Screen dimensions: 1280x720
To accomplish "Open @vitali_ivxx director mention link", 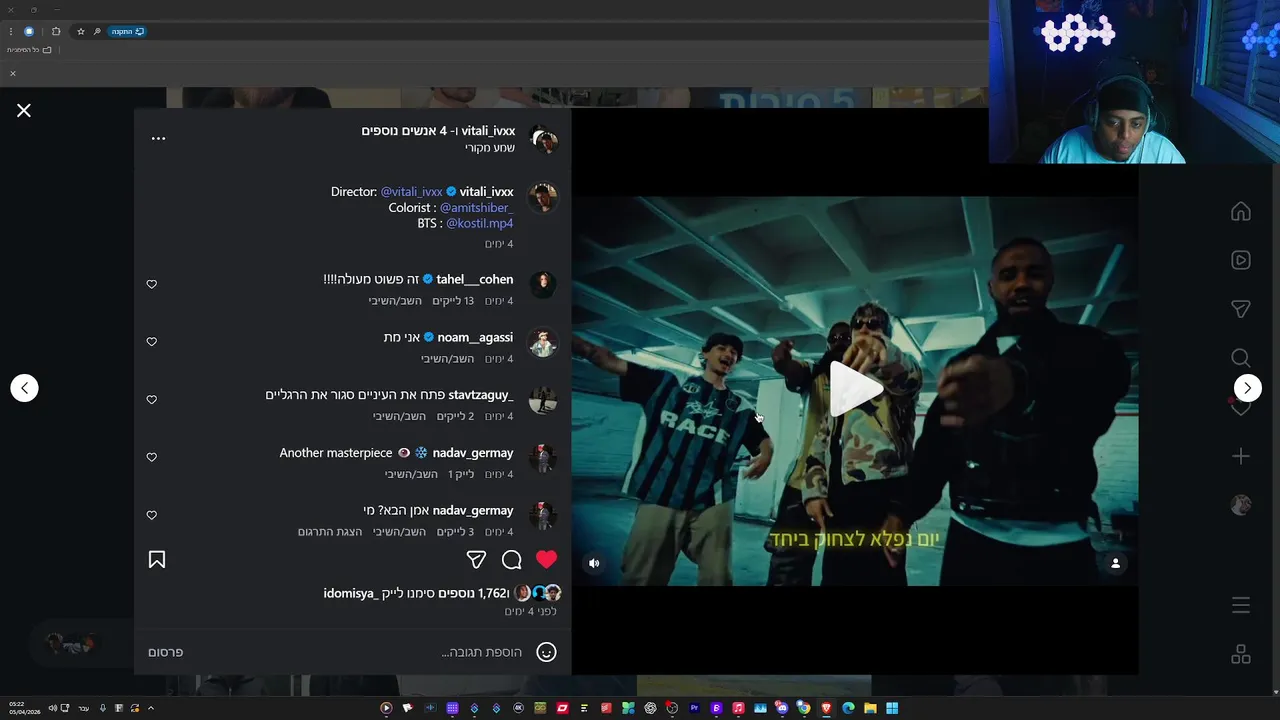I will pyautogui.click(x=411, y=192).
